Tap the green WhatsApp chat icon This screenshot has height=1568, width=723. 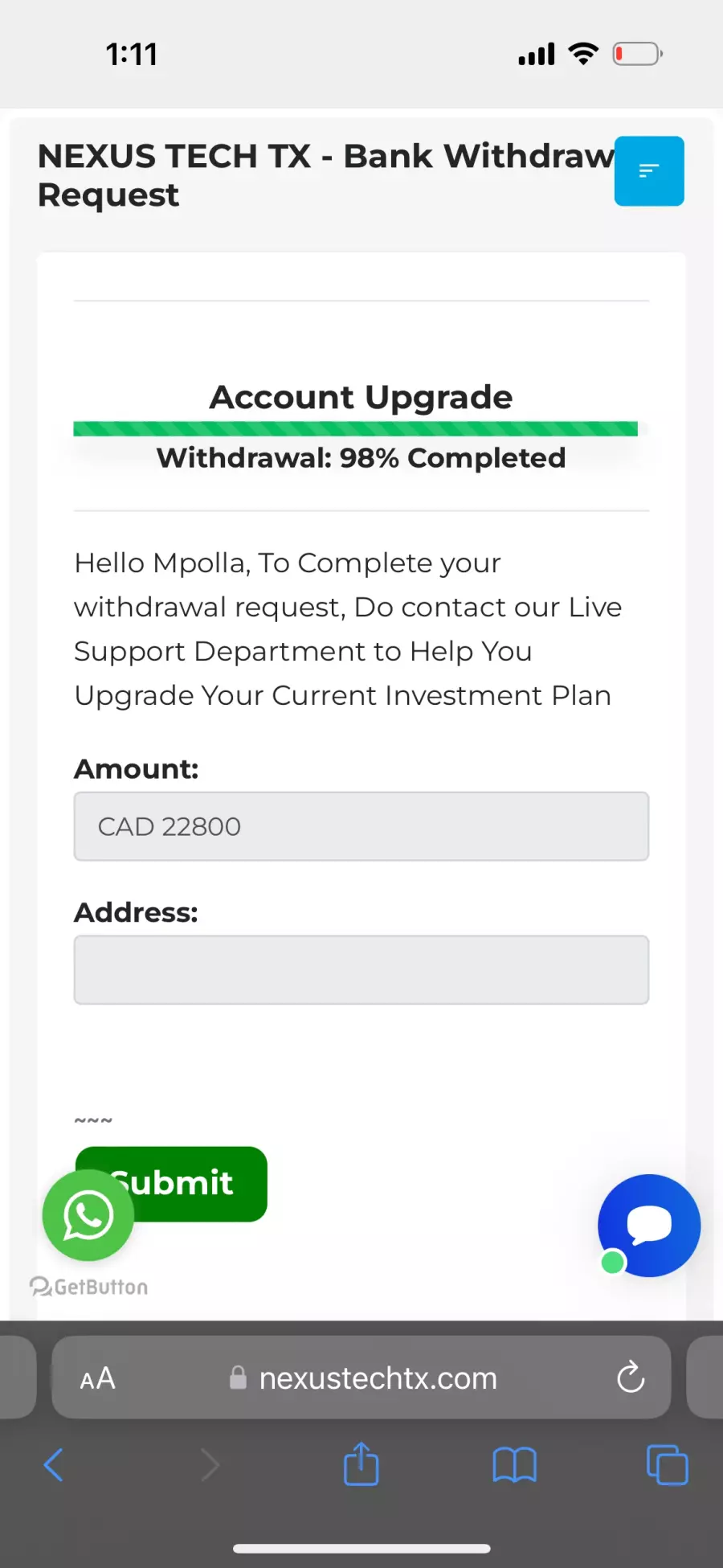tap(88, 1215)
